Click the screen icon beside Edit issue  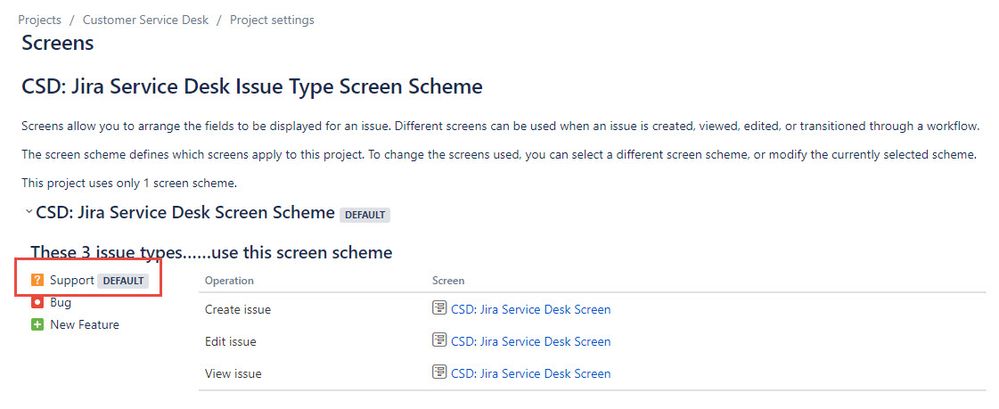(439, 341)
